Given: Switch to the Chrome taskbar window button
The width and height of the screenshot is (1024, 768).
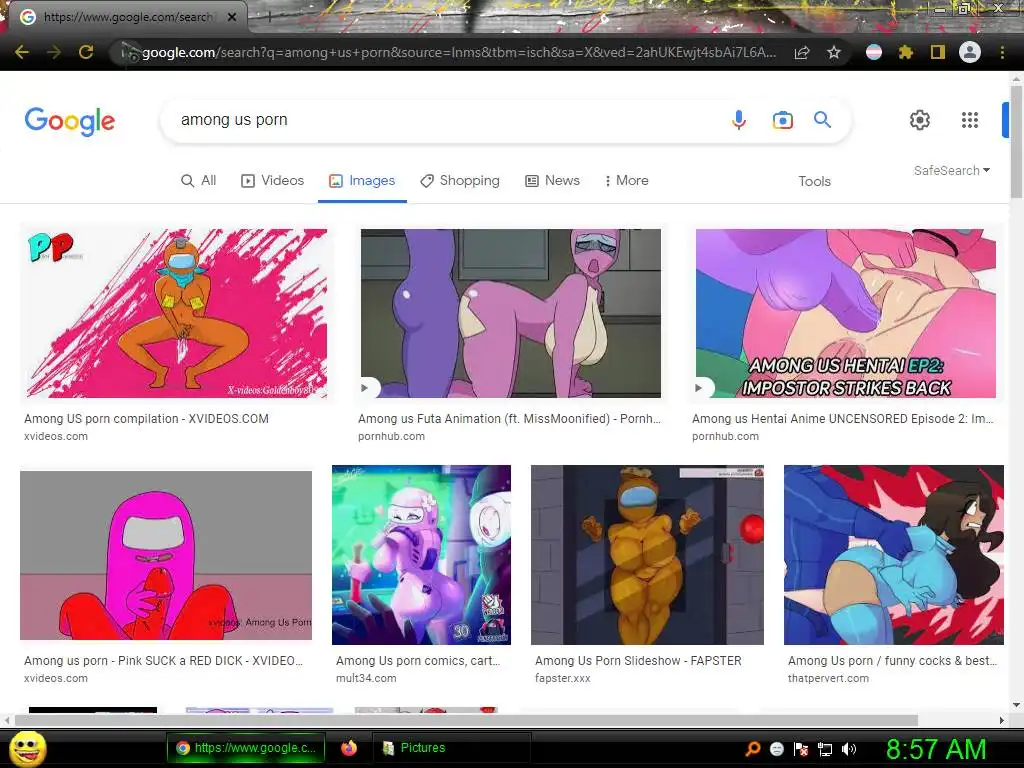Looking at the screenshot, I should pyautogui.click(x=246, y=748).
